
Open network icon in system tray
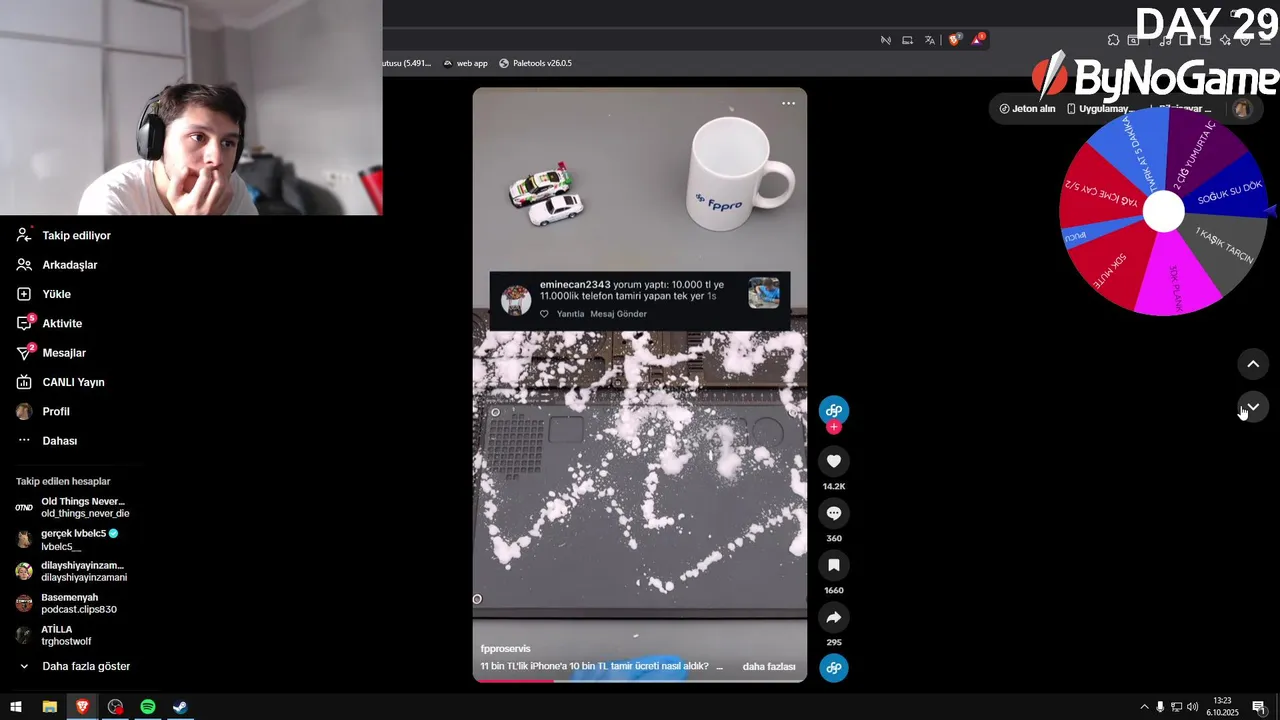coord(1176,707)
